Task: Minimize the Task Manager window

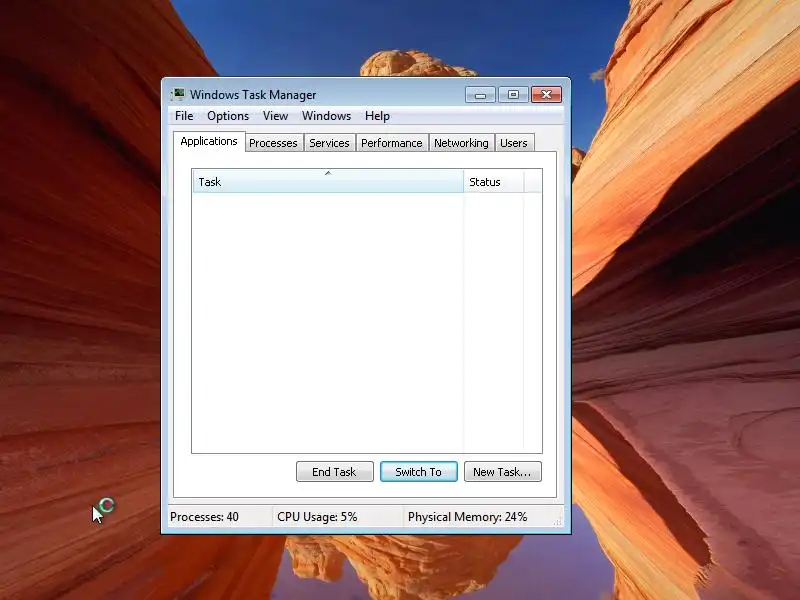Action: 480,95
